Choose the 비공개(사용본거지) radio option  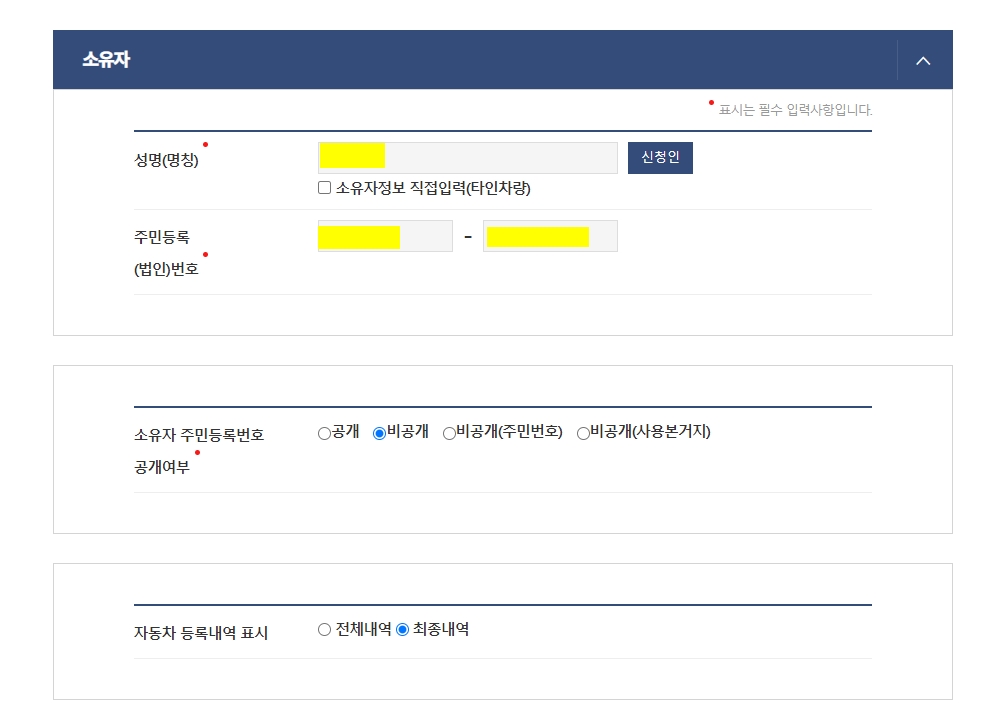coord(583,434)
